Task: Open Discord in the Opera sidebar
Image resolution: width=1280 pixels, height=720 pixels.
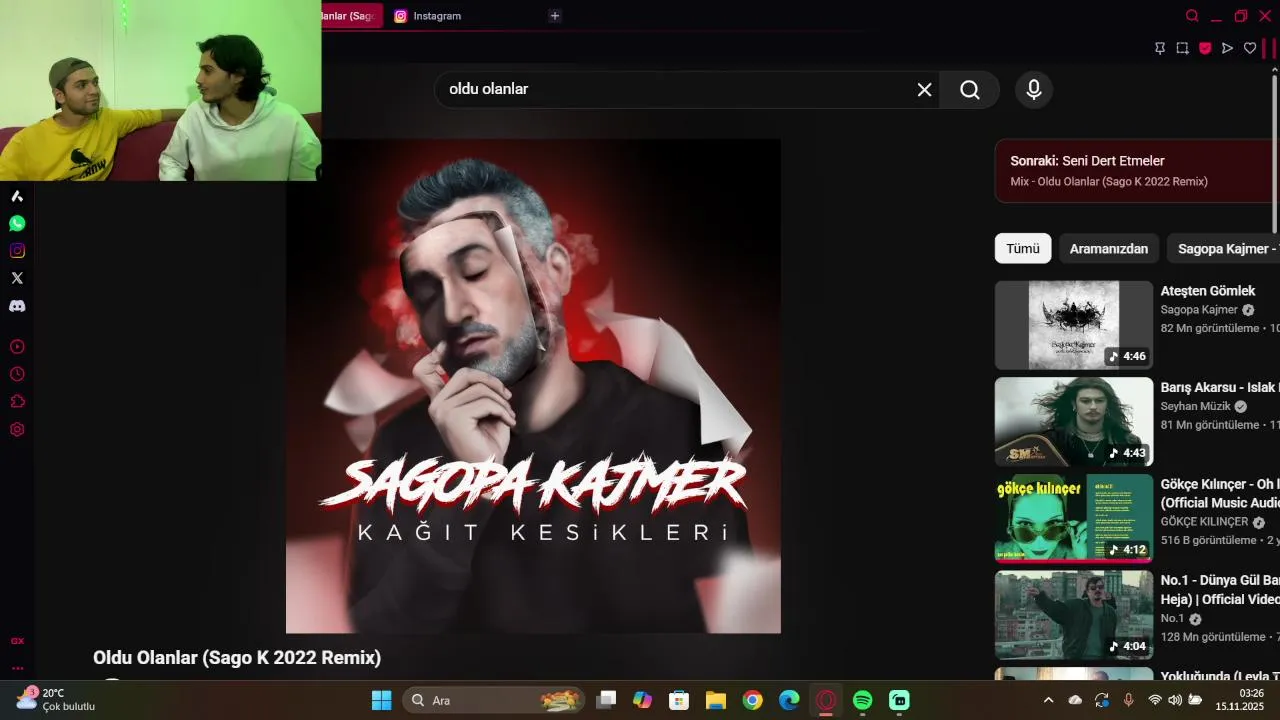Action: pos(17,306)
